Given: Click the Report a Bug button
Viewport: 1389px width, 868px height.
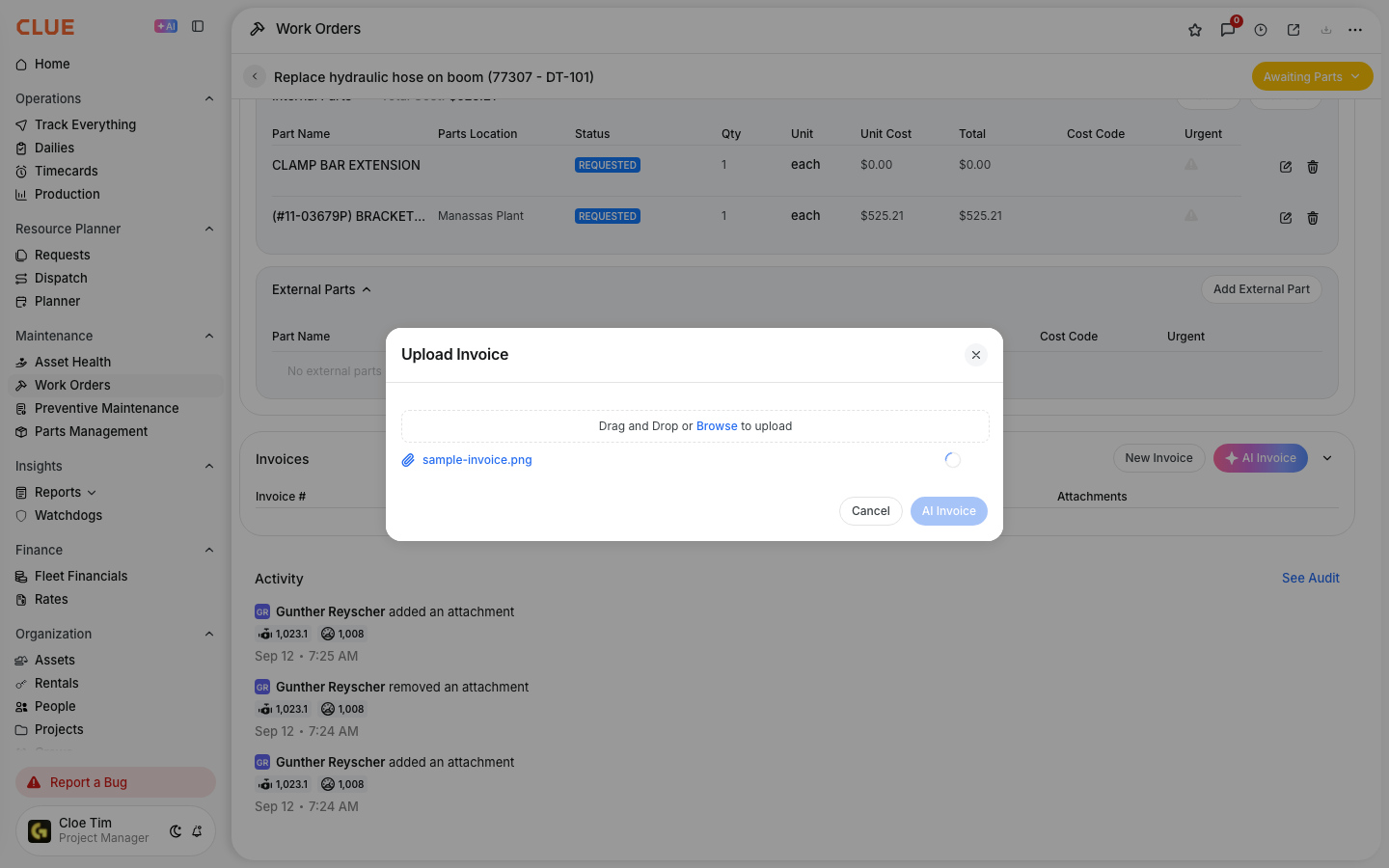Looking at the screenshot, I should [x=116, y=782].
